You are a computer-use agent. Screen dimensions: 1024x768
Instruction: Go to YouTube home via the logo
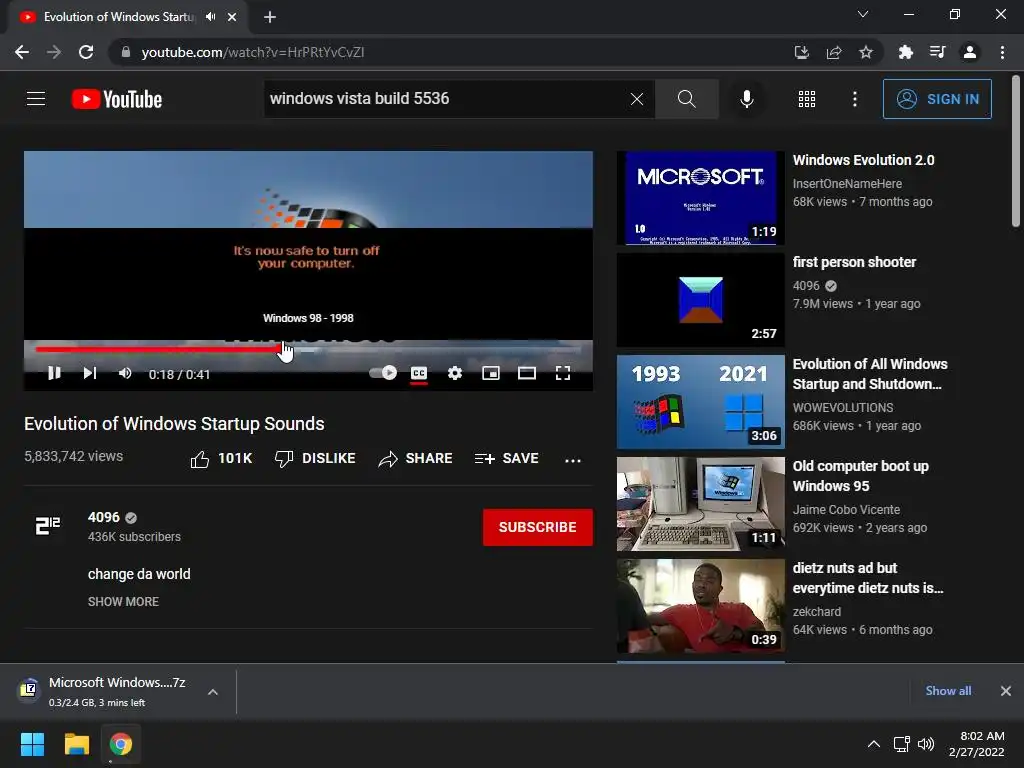click(117, 99)
